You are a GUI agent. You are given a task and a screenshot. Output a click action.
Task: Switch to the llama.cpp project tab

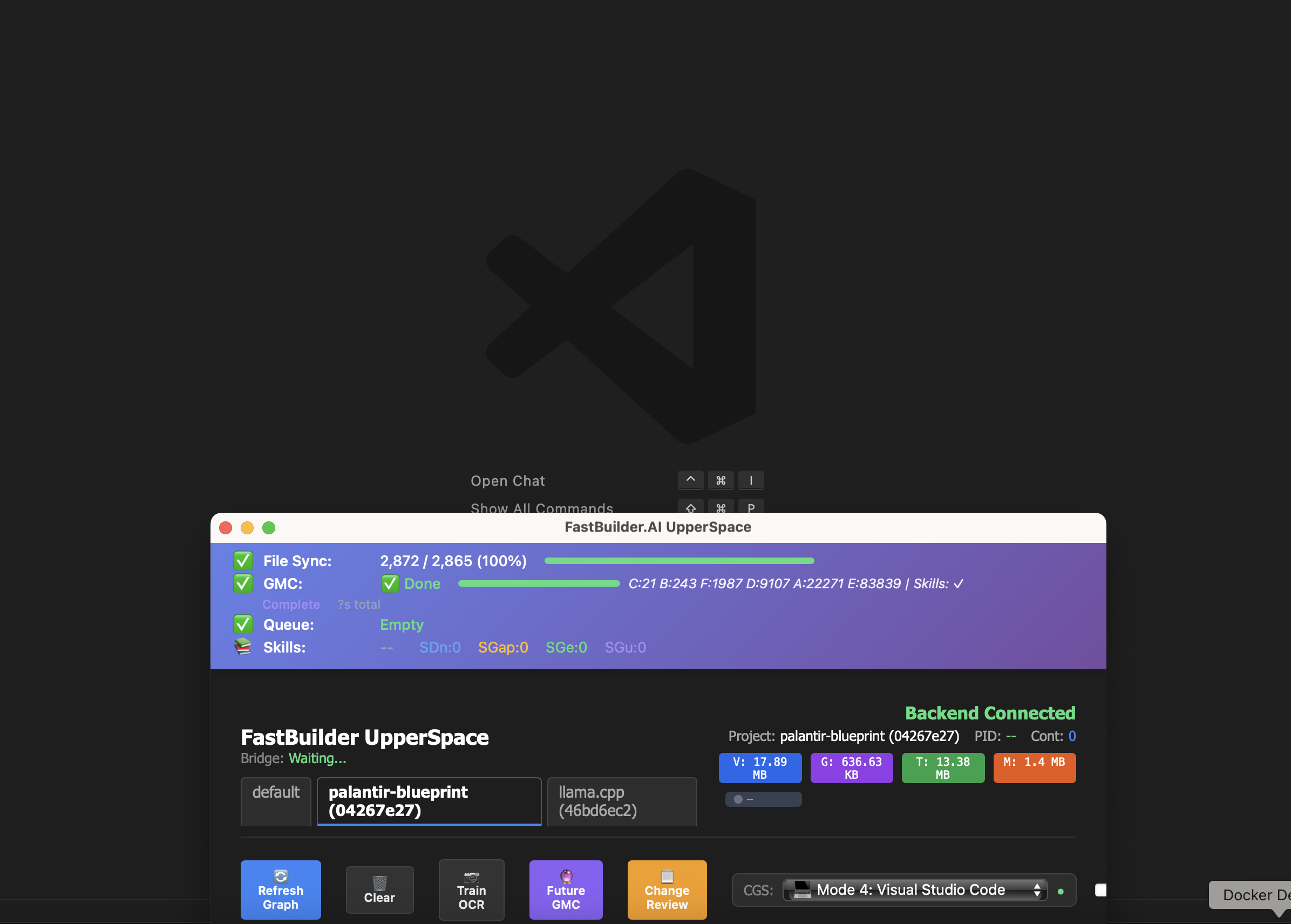pos(621,801)
